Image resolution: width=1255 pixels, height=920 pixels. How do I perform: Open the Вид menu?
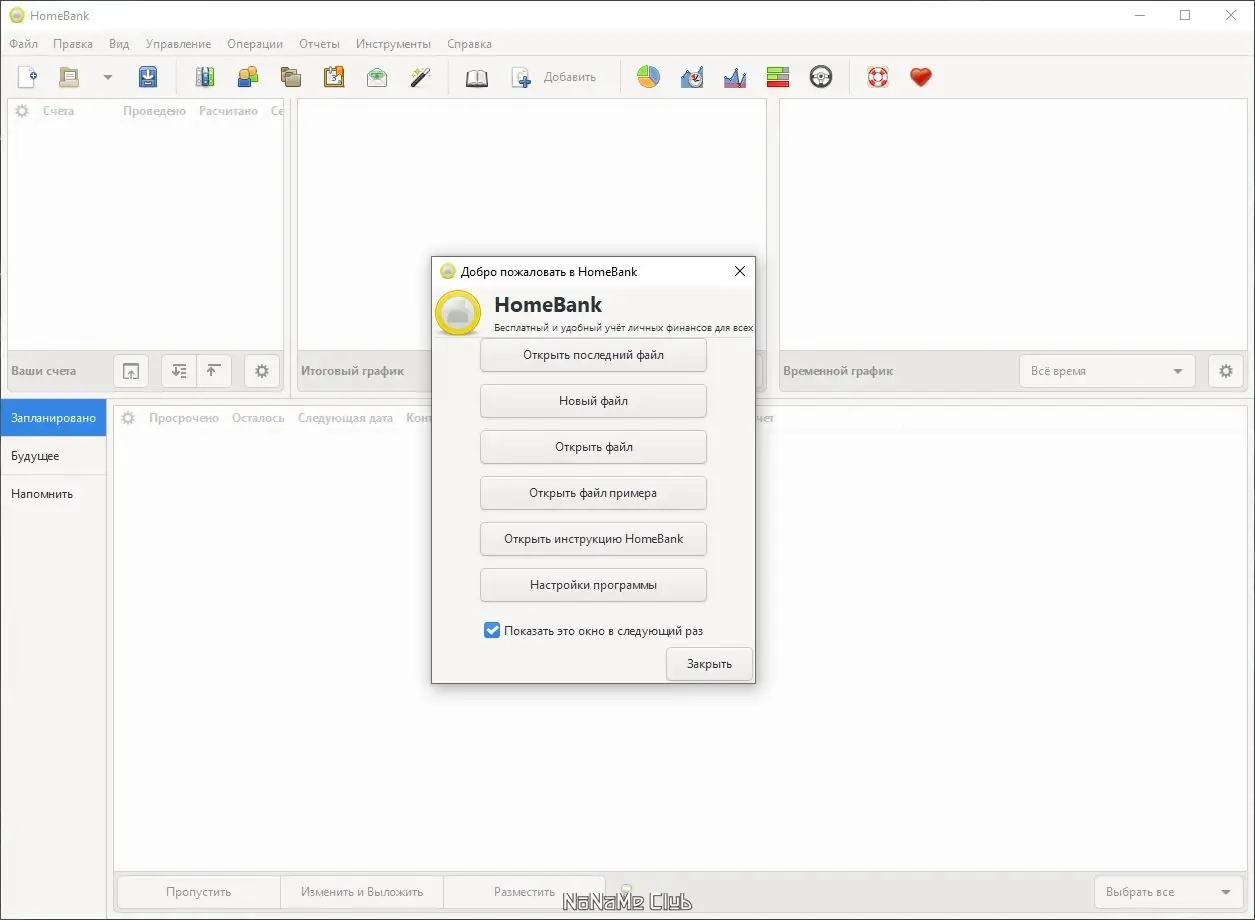click(x=119, y=44)
